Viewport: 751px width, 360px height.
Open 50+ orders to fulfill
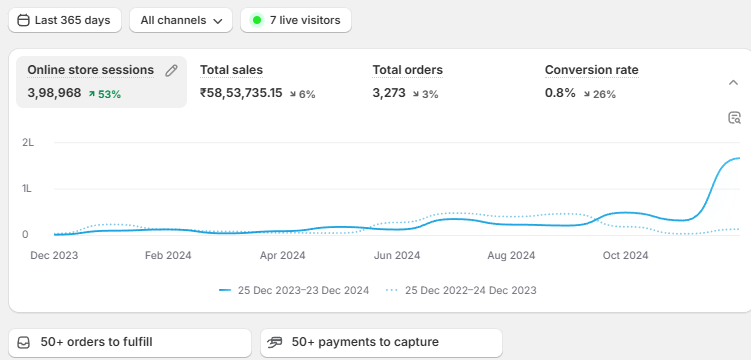click(x=130, y=343)
